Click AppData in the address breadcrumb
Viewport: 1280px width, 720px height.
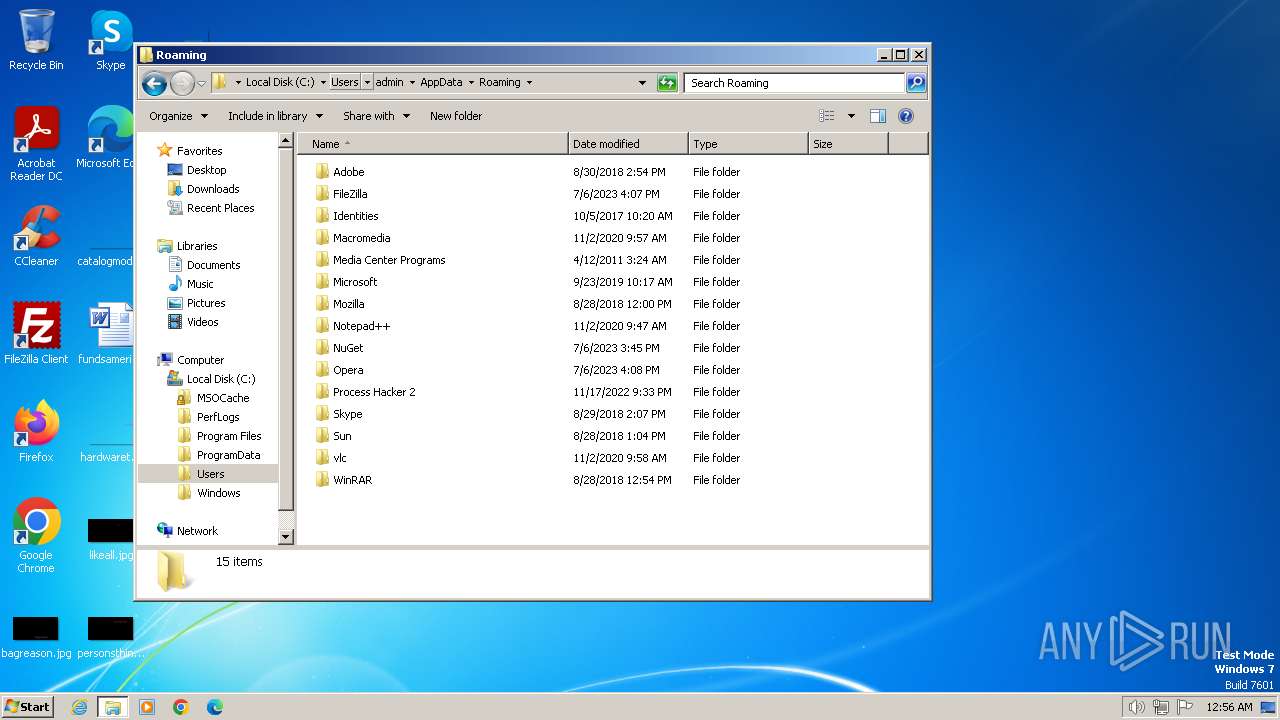click(441, 82)
